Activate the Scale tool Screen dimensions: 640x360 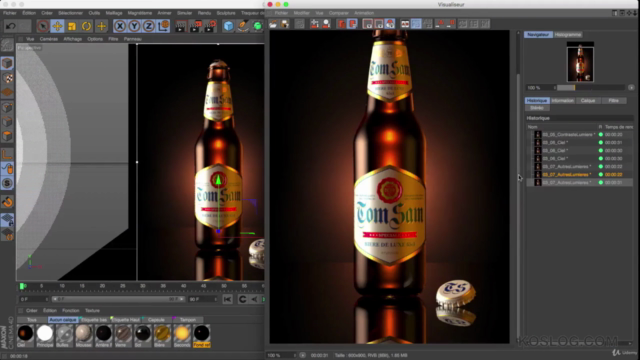pos(72,26)
